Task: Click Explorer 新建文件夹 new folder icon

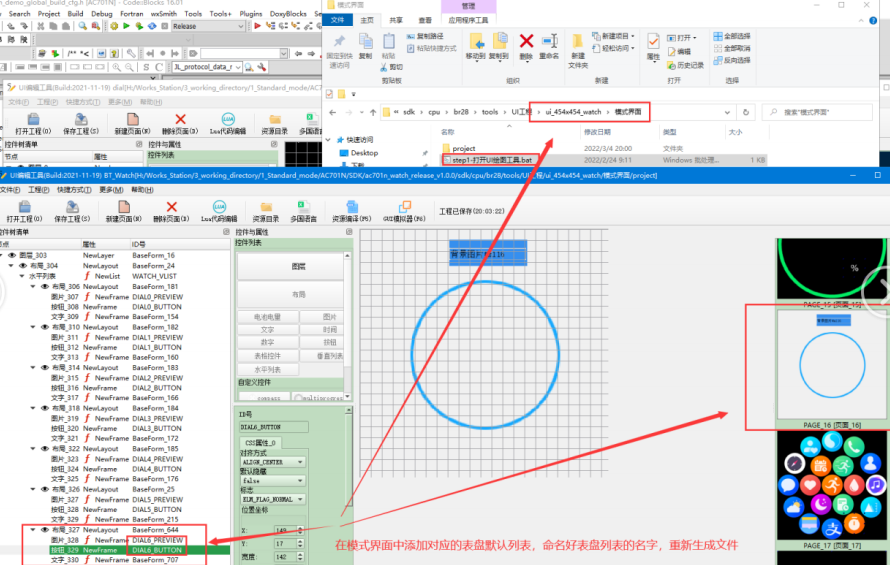Action: (x=577, y=41)
